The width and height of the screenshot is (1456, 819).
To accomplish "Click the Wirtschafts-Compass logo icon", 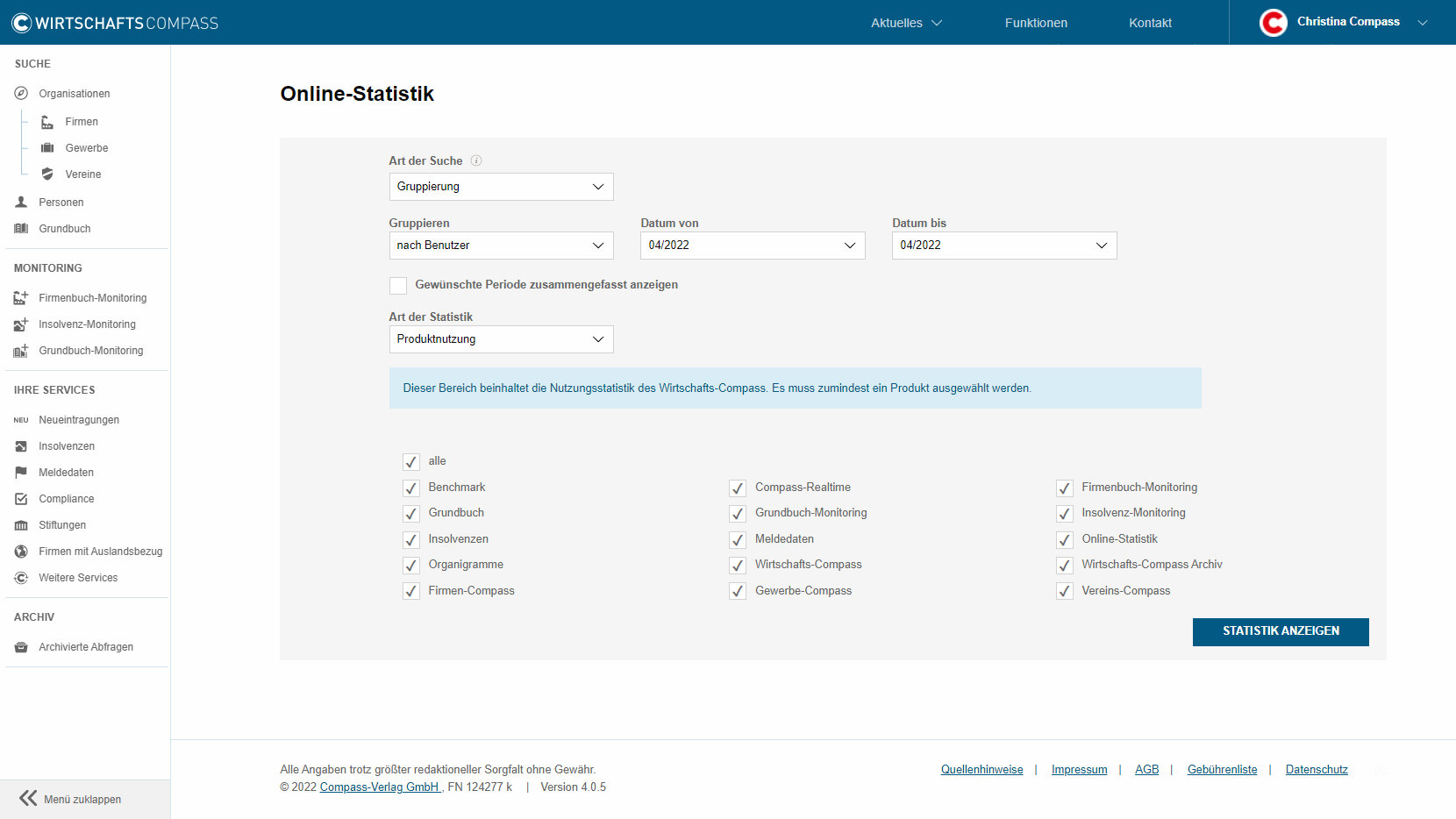I will (x=22, y=23).
